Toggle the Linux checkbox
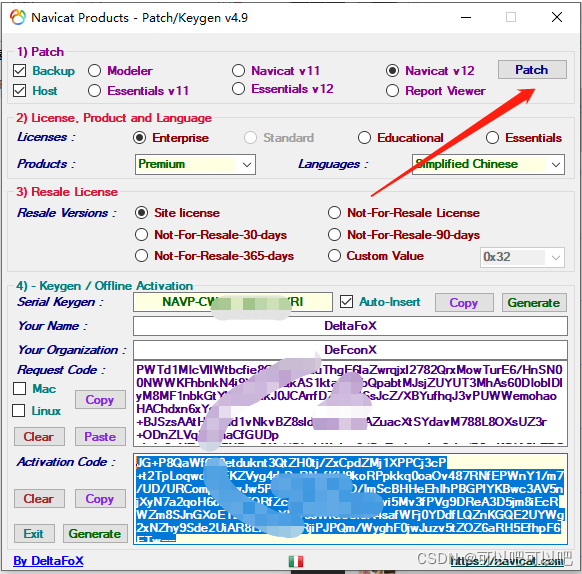Viewport: 582px width, 574px height. click(19, 411)
